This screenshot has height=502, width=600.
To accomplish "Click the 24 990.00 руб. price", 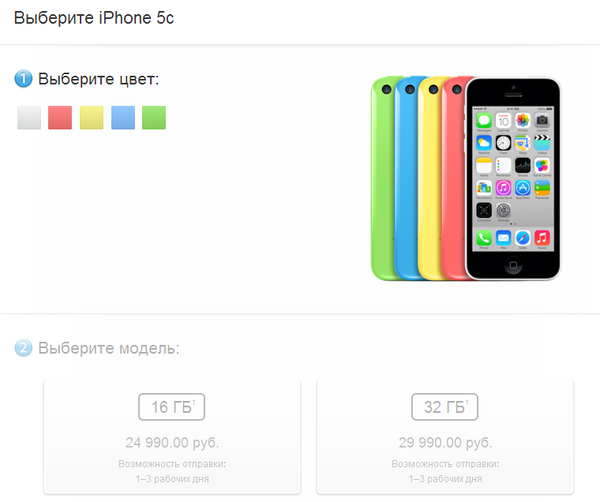I will [x=172, y=443].
